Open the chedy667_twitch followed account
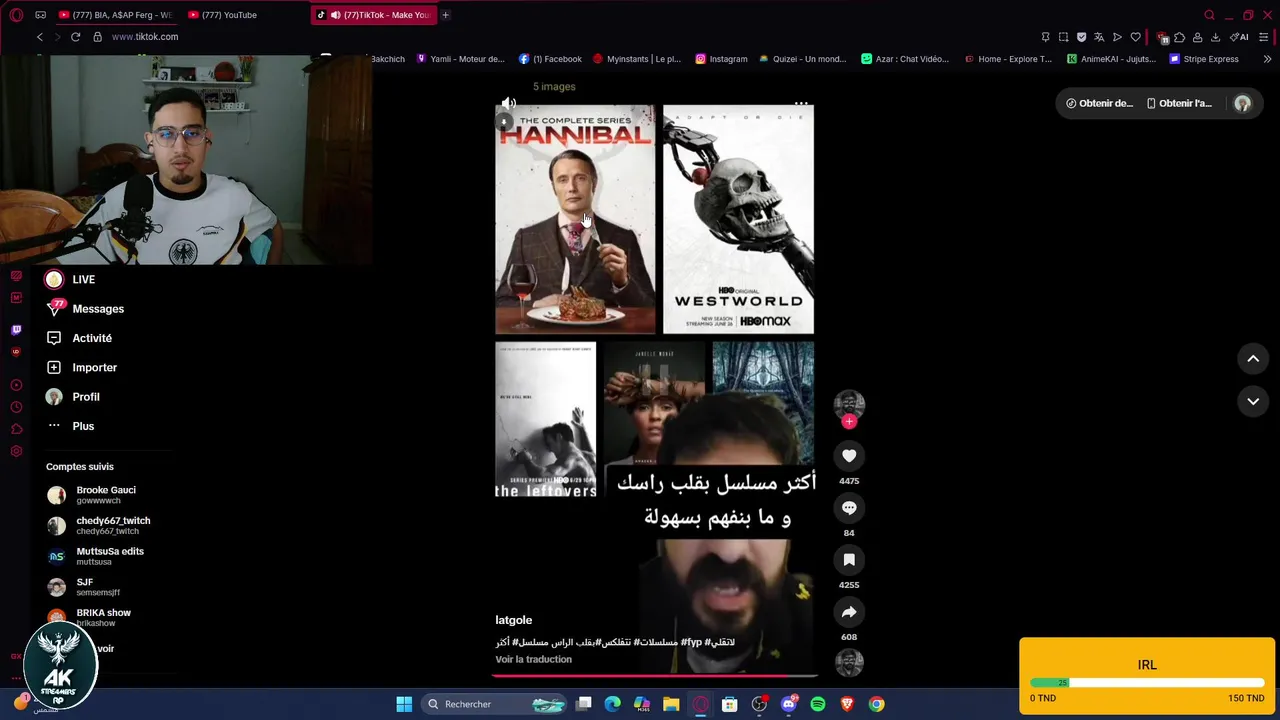Viewport: 1280px width, 720px height. point(113,526)
